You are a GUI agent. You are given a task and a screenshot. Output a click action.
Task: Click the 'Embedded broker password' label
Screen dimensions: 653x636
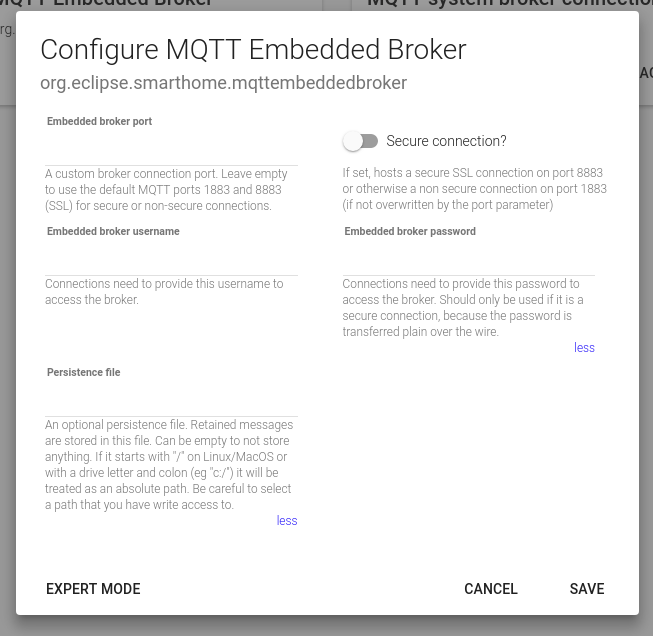click(x=410, y=232)
